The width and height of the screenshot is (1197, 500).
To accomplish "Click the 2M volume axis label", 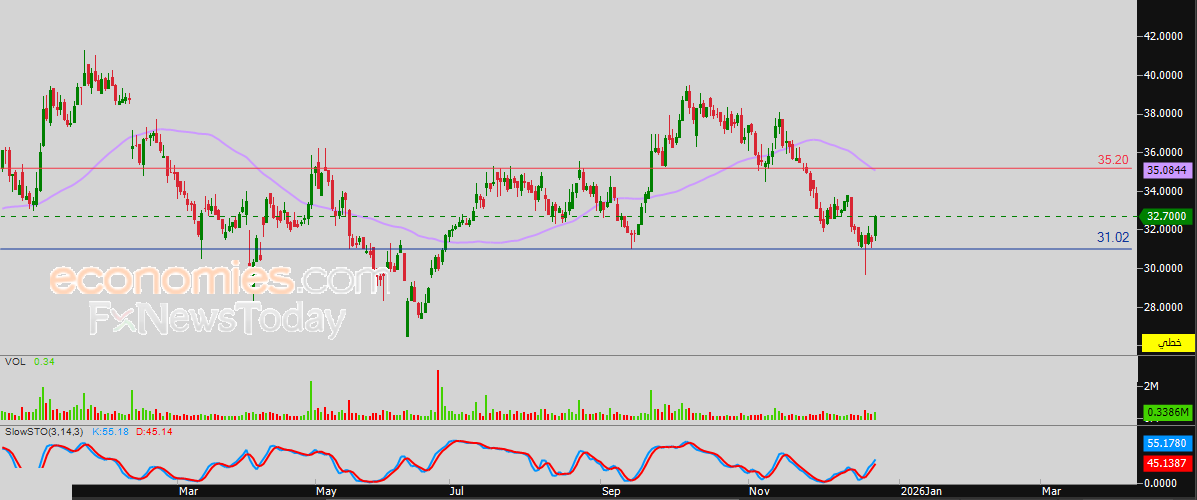I will point(1151,386).
